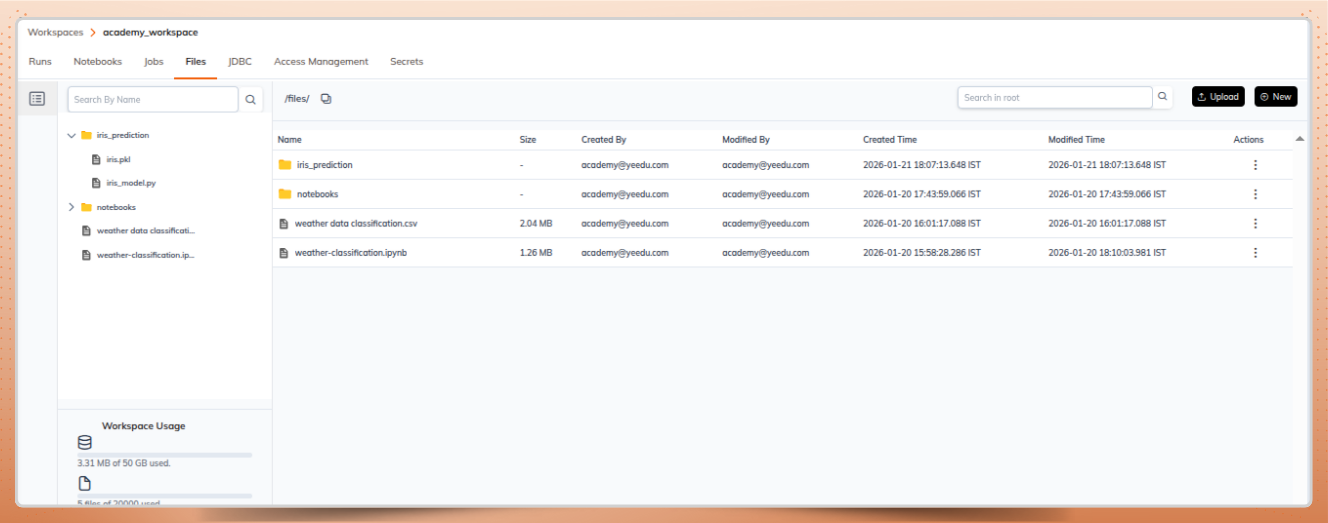Click the Workspace Usage heading

click(x=144, y=426)
